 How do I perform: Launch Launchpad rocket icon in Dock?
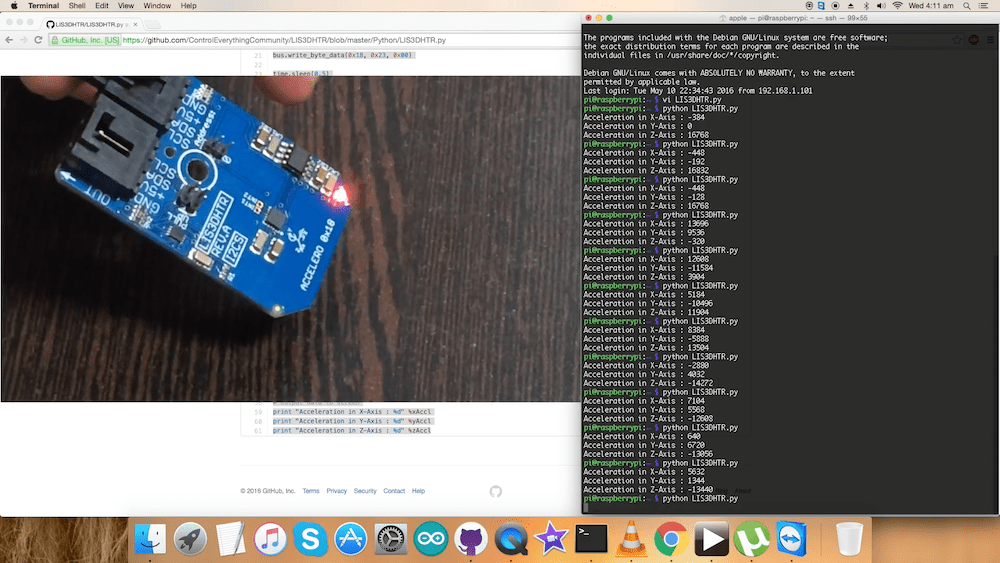click(190, 539)
